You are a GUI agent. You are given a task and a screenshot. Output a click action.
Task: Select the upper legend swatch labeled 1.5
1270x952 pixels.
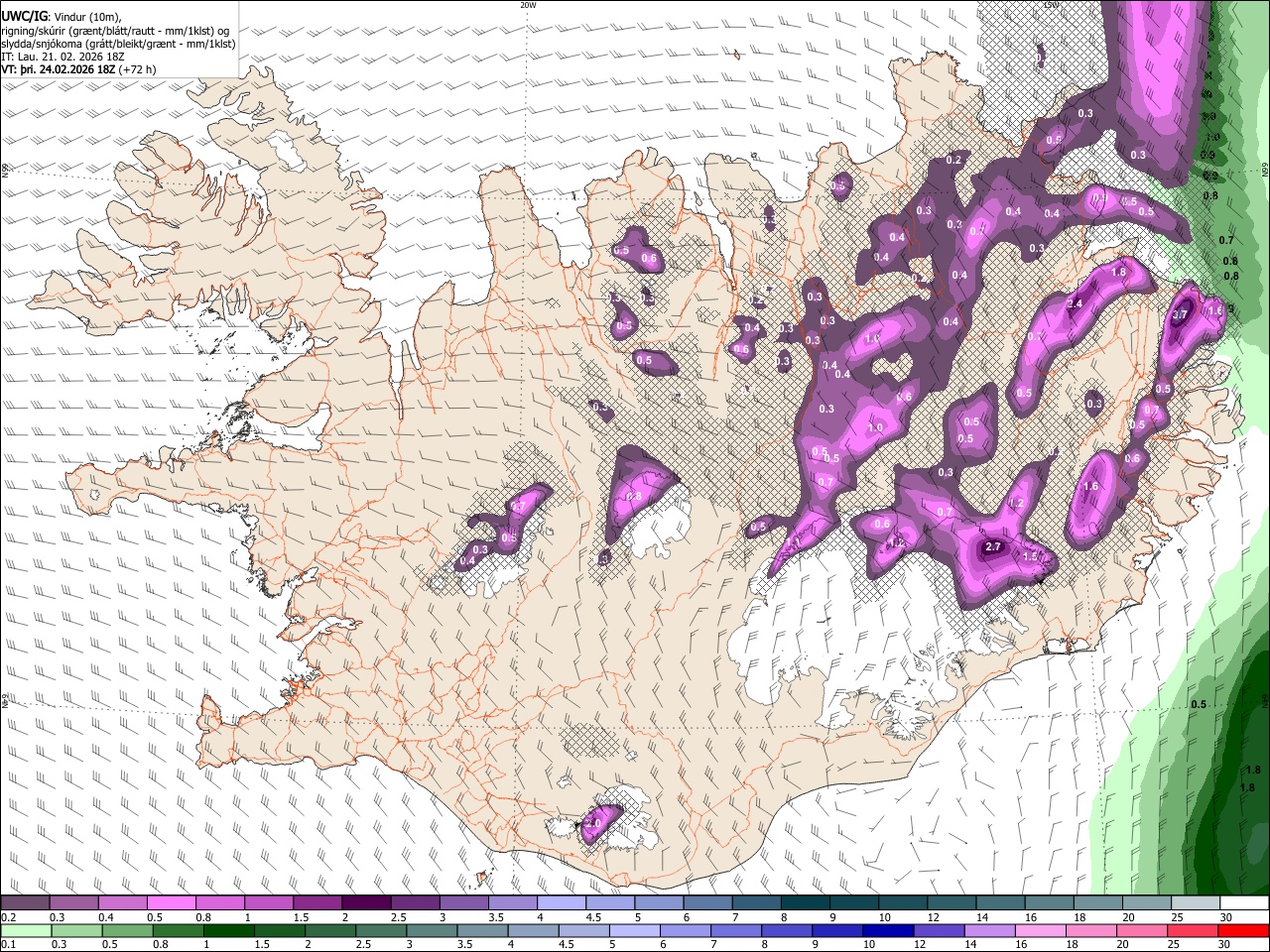click(317, 903)
